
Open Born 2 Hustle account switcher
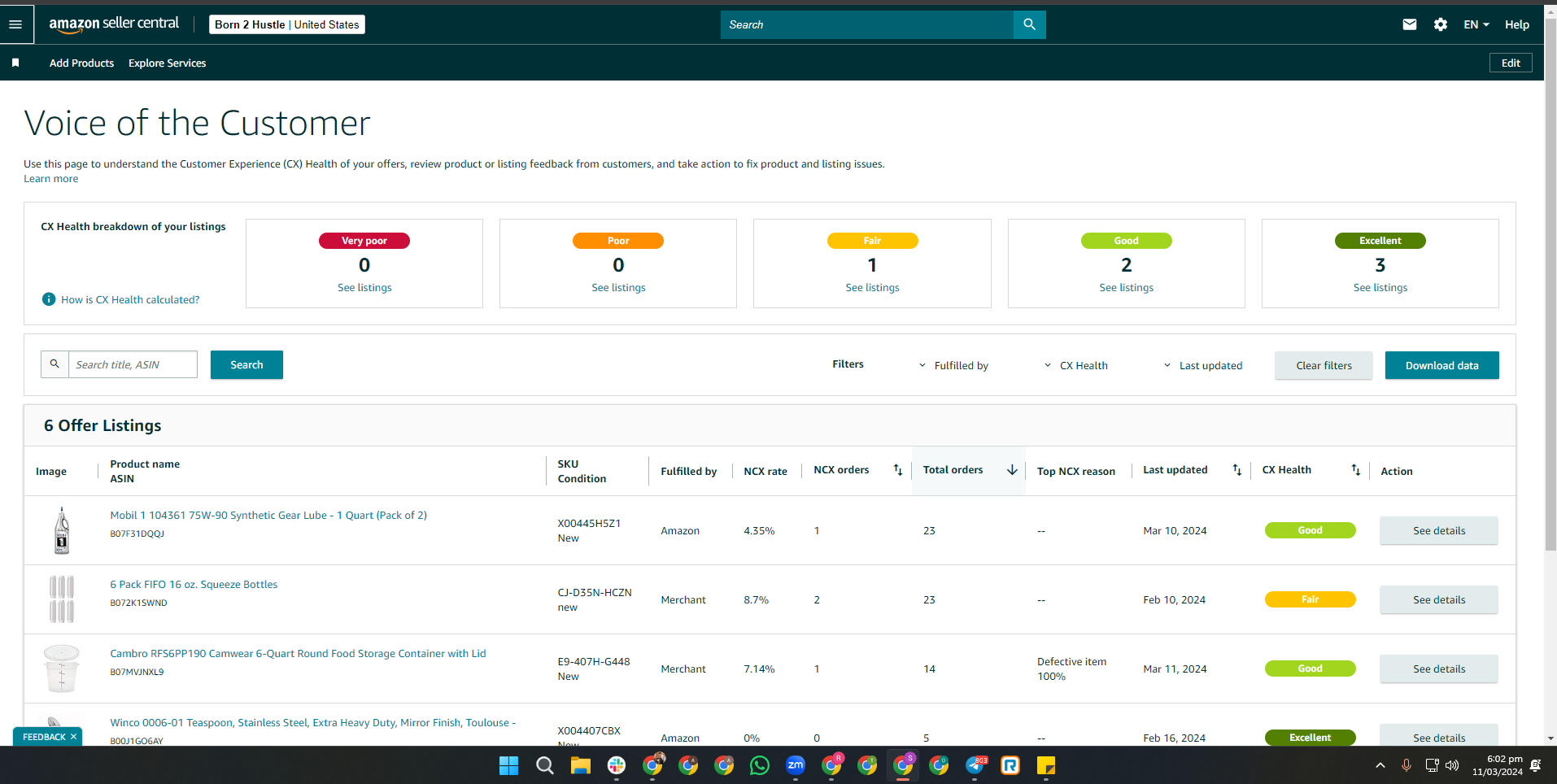(x=287, y=24)
